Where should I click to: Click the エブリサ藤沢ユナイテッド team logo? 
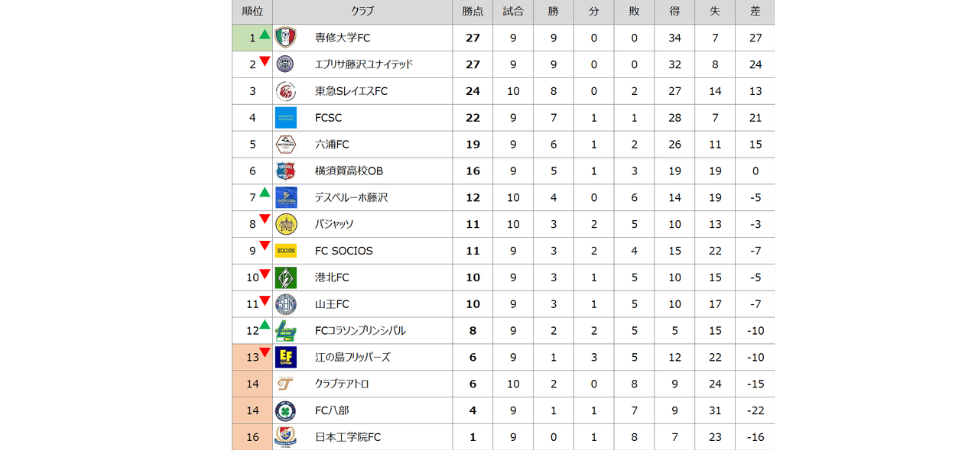286,64
